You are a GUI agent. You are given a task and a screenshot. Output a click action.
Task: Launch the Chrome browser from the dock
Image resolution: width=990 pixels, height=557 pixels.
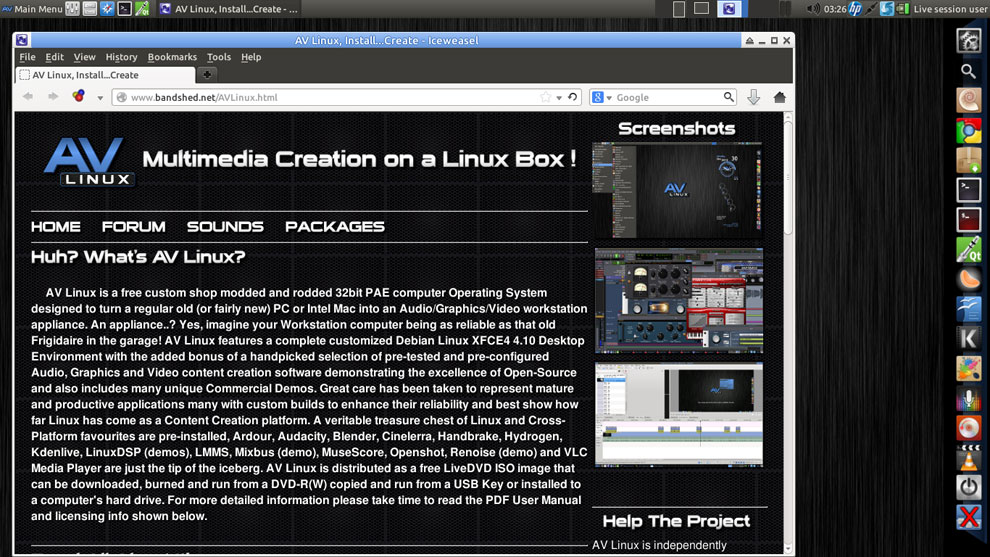tap(969, 131)
